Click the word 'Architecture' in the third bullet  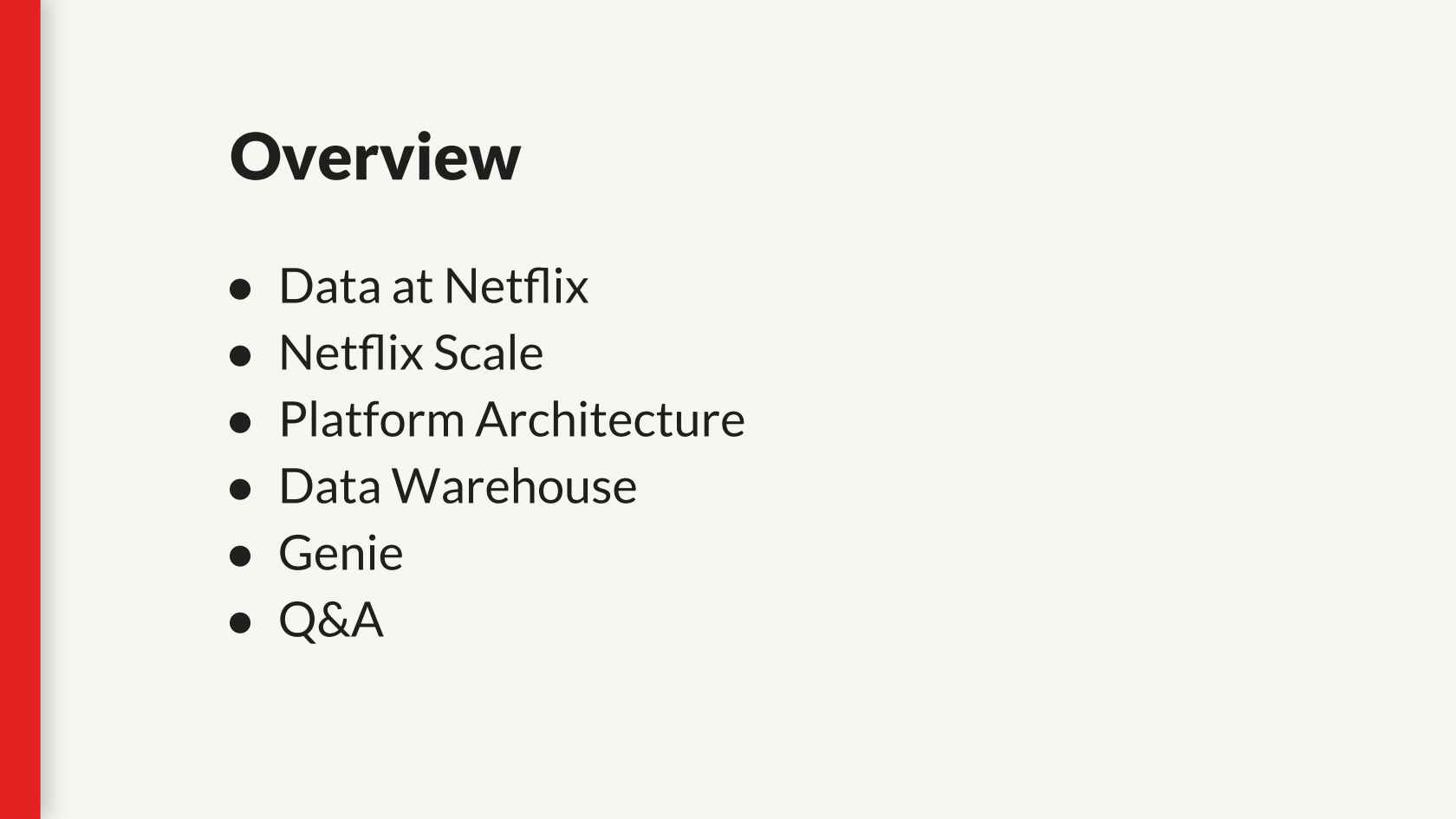point(610,419)
